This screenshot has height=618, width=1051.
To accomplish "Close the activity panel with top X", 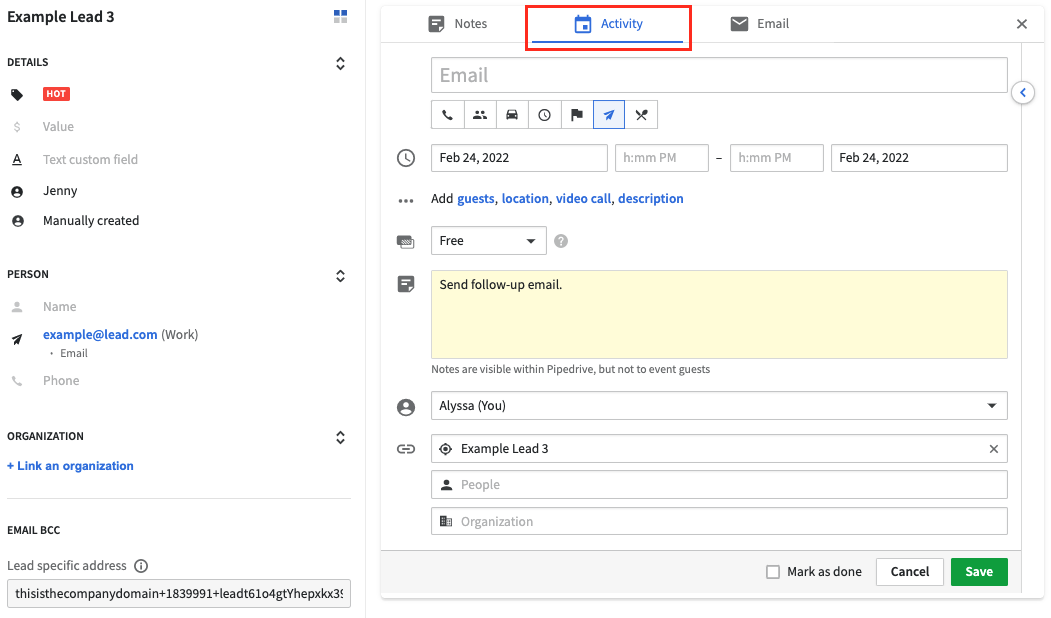I will (1022, 24).
